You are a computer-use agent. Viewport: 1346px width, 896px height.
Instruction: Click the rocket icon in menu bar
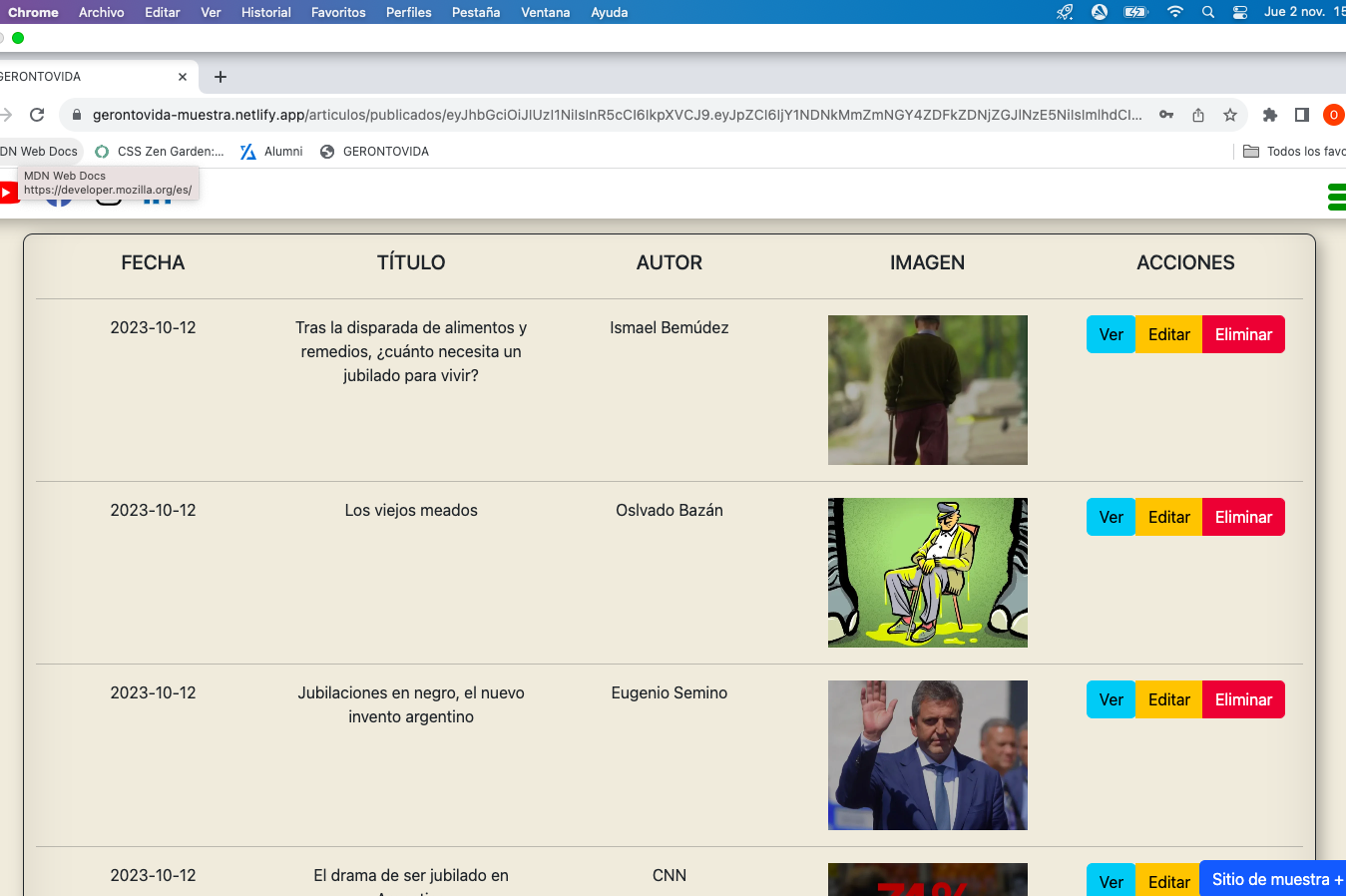(x=1066, y=12)
